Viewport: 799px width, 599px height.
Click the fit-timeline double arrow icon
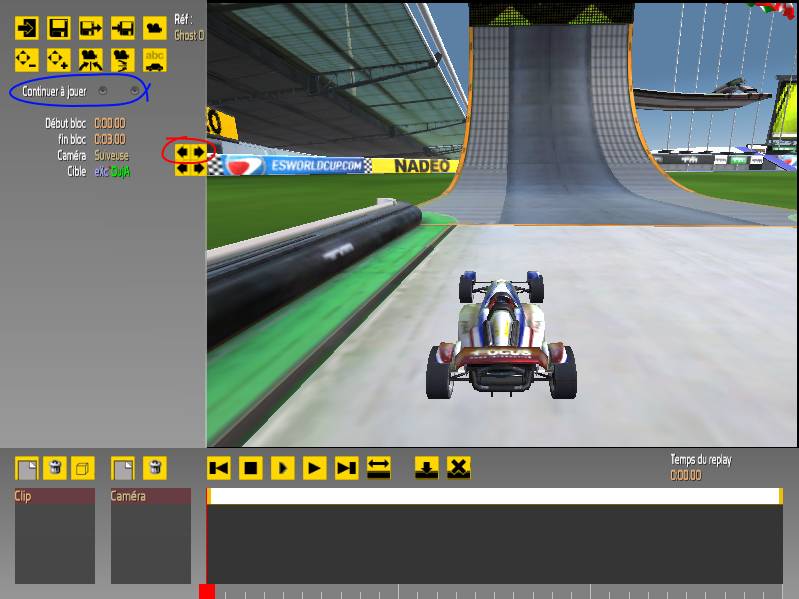coord(379,468)
